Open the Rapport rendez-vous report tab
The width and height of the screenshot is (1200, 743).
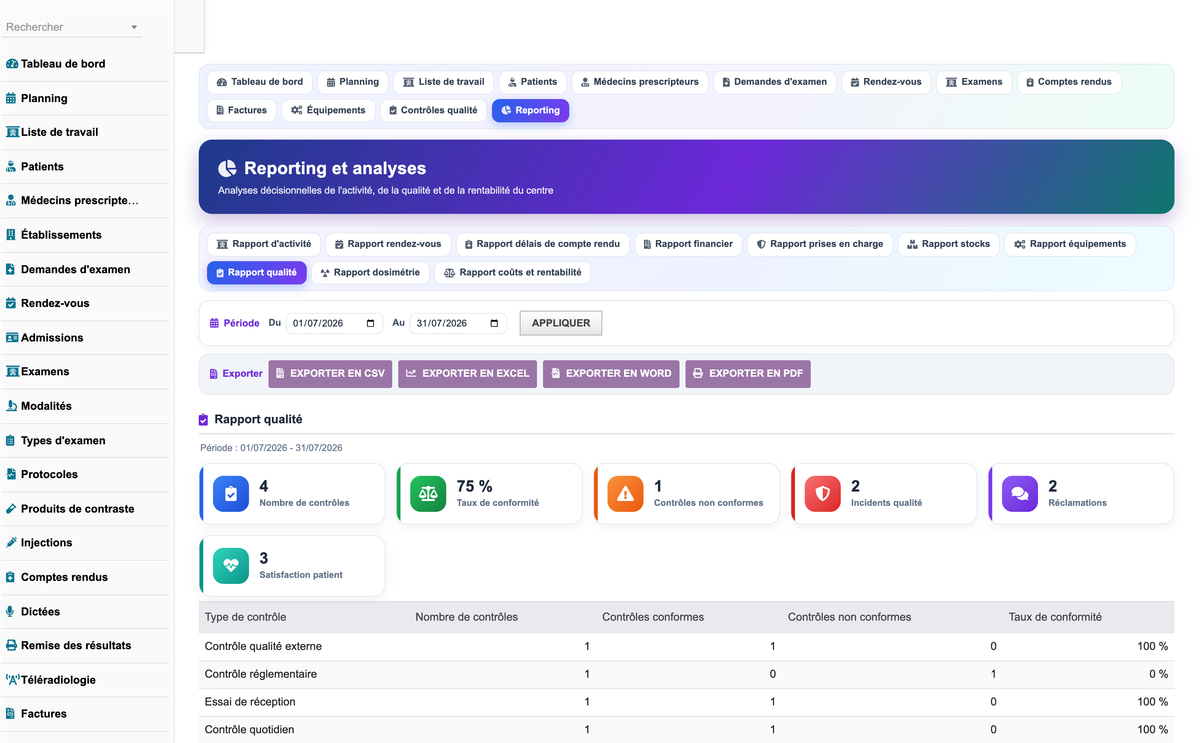pyautogui.click(x=388, y=244)
